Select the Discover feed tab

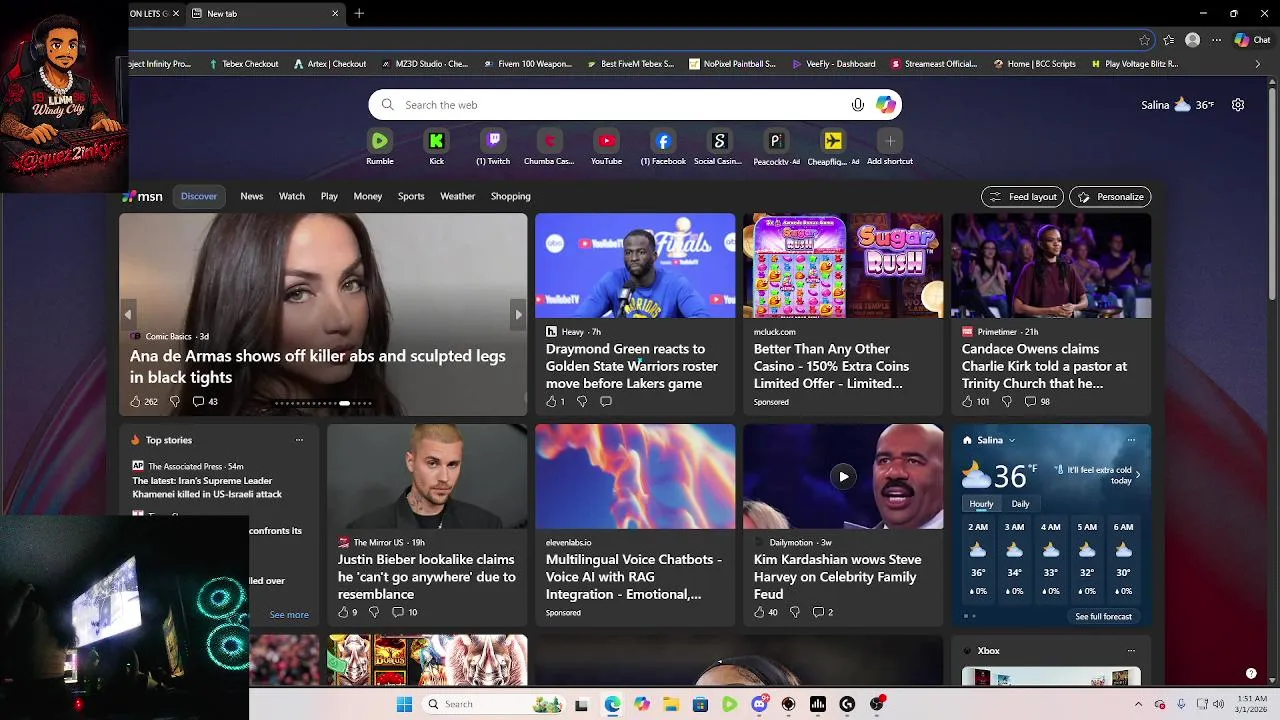coord(199,196)
